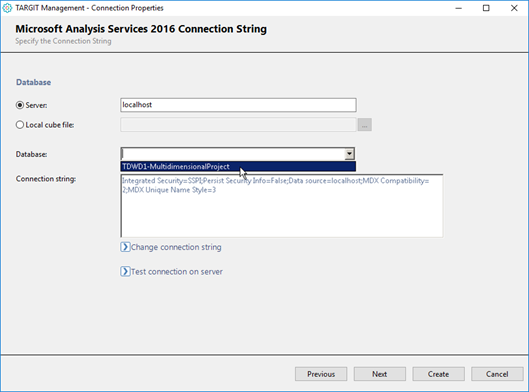Click the Change connection string link text
Screen dimensions: 529x392
pos(176,247)
